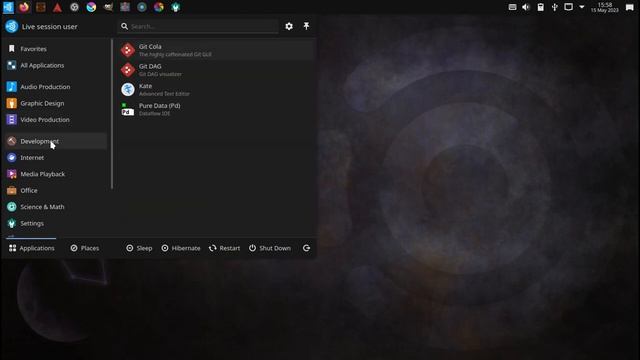The height and width of the screenshot is (360, 640).
Task: Select the Development category
Action: pos(56,141)
